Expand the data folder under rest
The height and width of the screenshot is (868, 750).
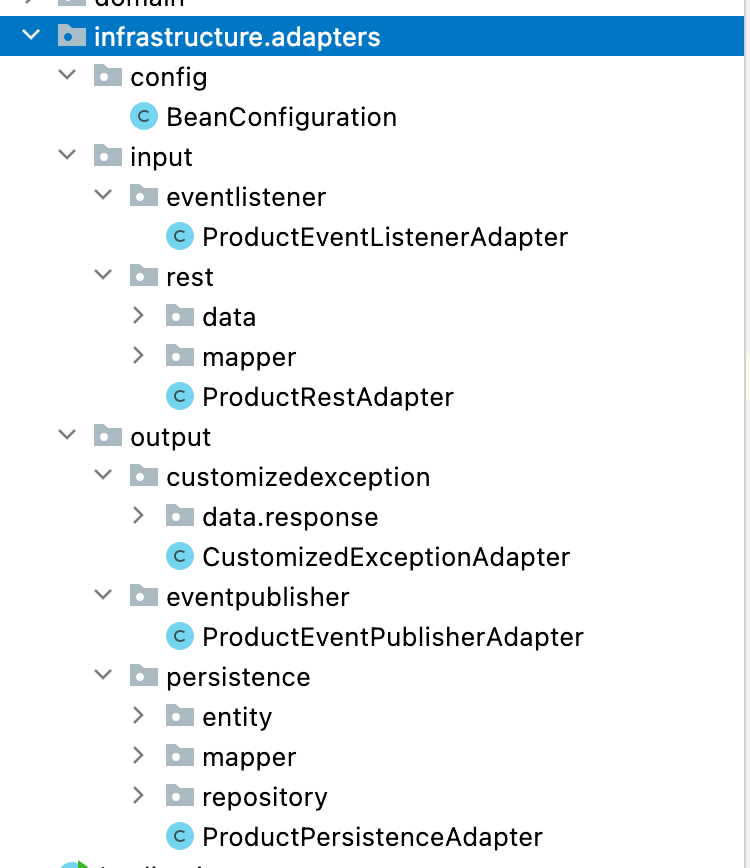coord(138,316)
